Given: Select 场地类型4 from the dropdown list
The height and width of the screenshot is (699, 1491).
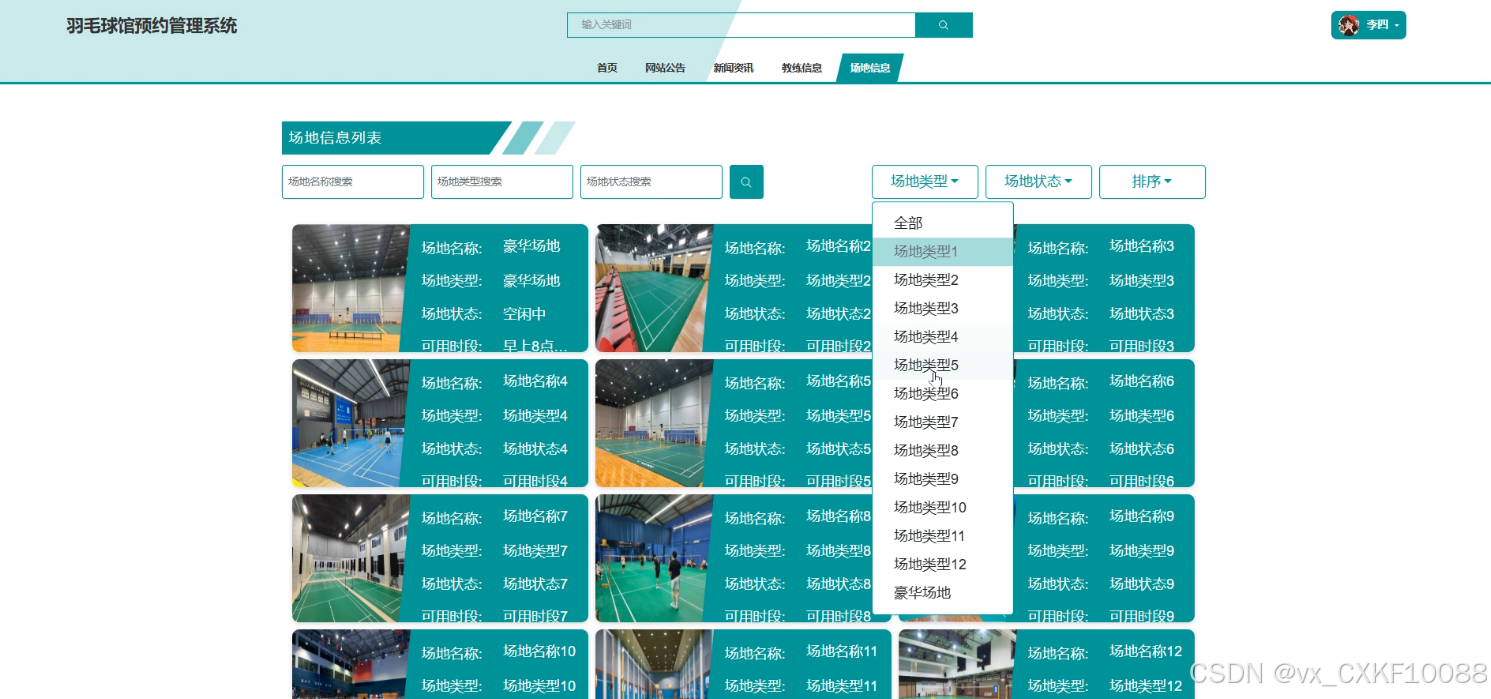Looking at the screenshot, I should click(x=943, y=337).
